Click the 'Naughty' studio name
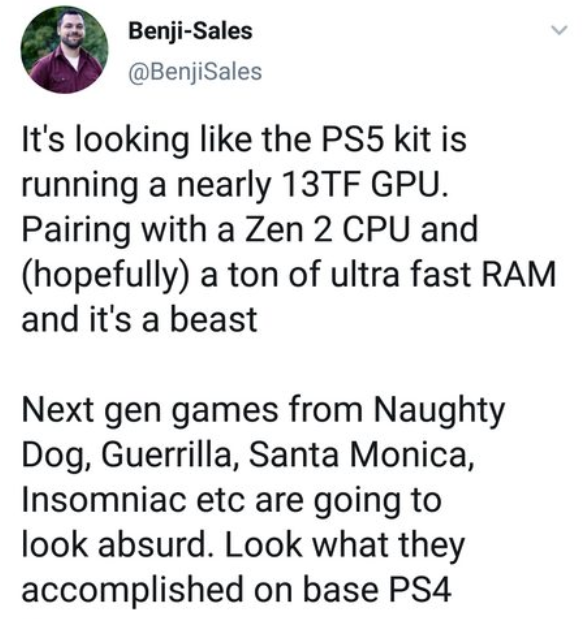This screenshot has height=619, width=582. click(x=439, y=413)
